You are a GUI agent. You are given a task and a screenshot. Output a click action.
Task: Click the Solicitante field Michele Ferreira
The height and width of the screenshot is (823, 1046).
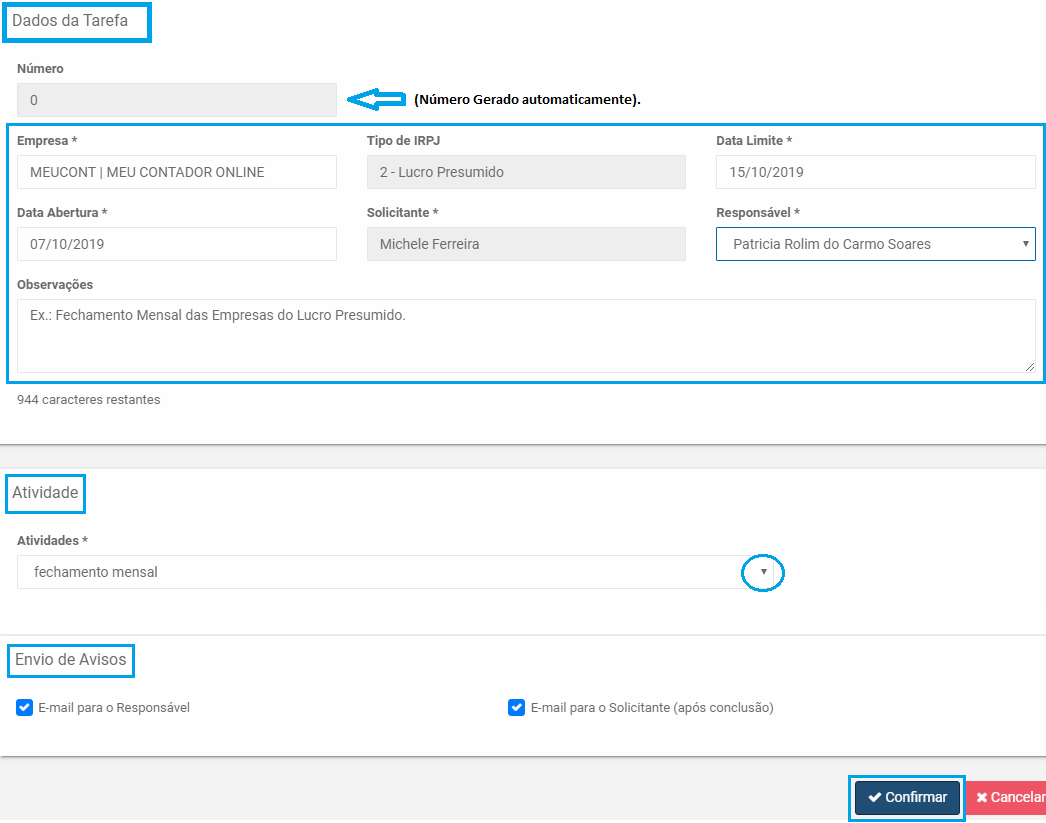click(x=526, y=244)
